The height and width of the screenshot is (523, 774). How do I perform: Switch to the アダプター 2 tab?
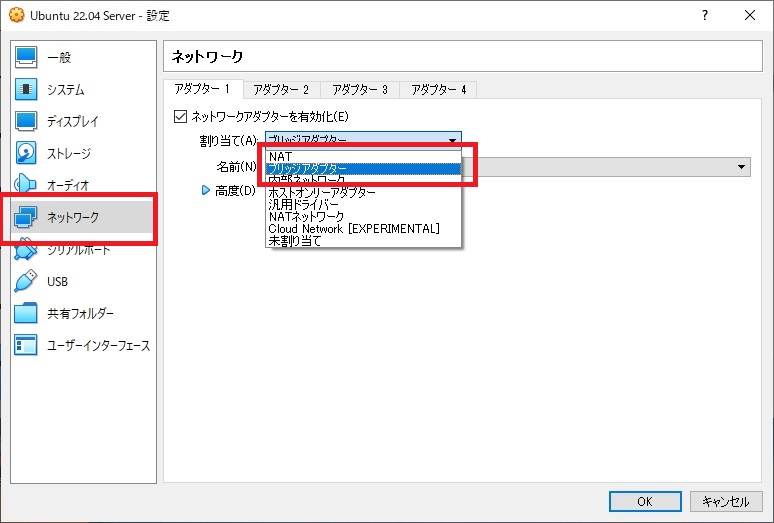[281, 90]
